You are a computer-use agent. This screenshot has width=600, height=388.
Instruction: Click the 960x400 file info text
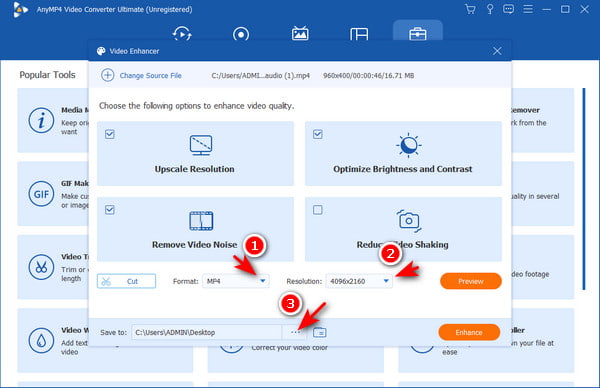[x=368, y=76]
